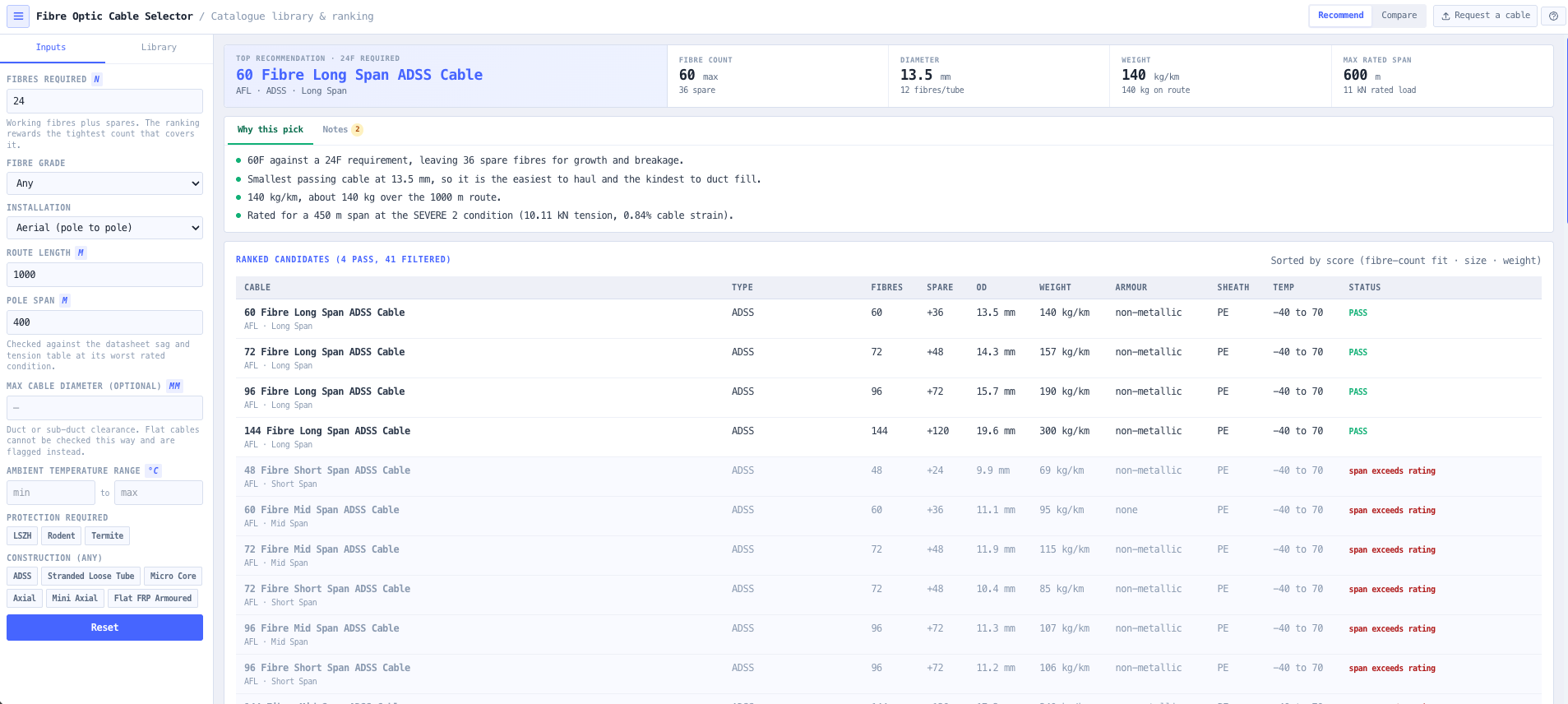Select the Why this pick tab
This screenshot has width=1568, height=704.
tap(270, 130)
